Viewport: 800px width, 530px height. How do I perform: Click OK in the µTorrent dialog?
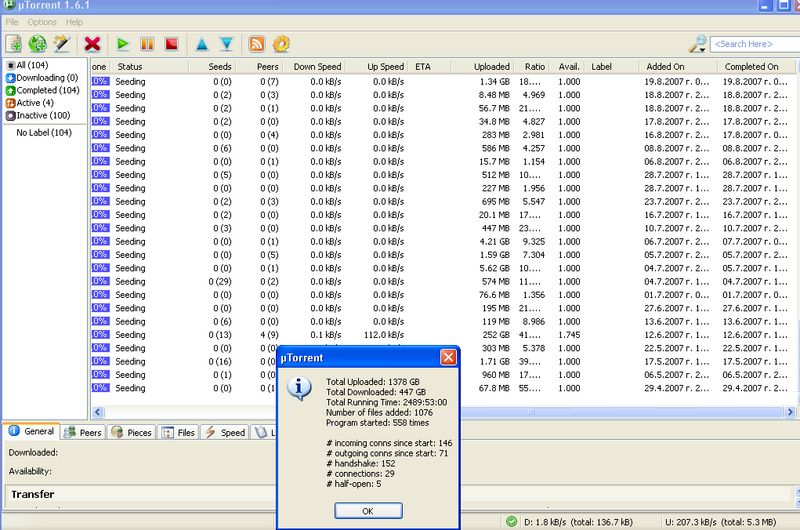[368, 511]
